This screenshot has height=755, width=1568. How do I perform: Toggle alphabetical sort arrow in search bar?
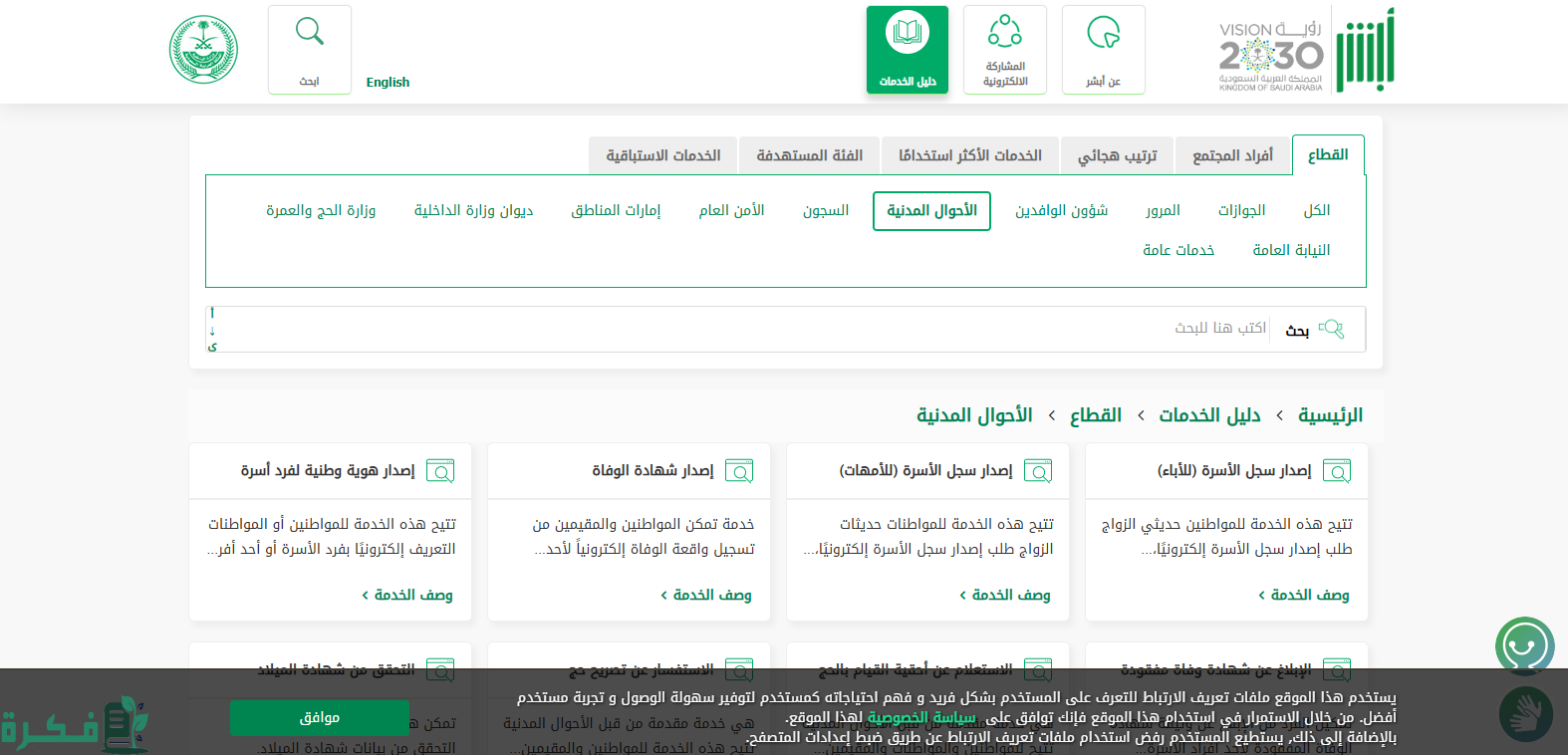(212, 330)
